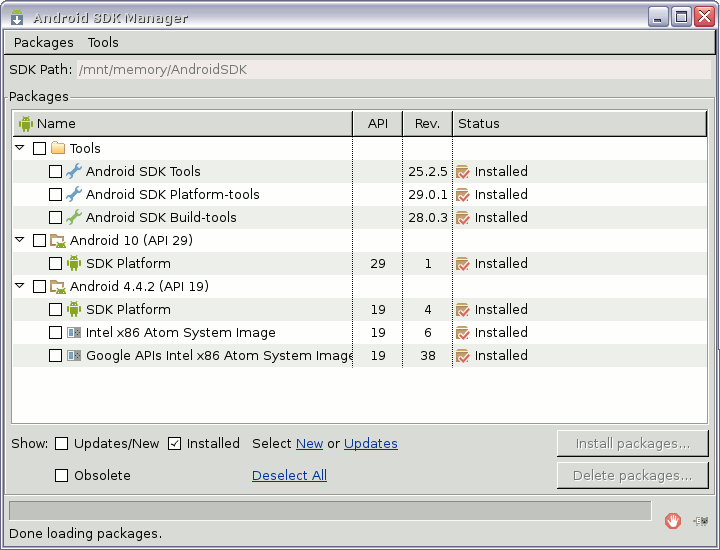
Task: Click the revision 38 cell
Action: point(428,355)
